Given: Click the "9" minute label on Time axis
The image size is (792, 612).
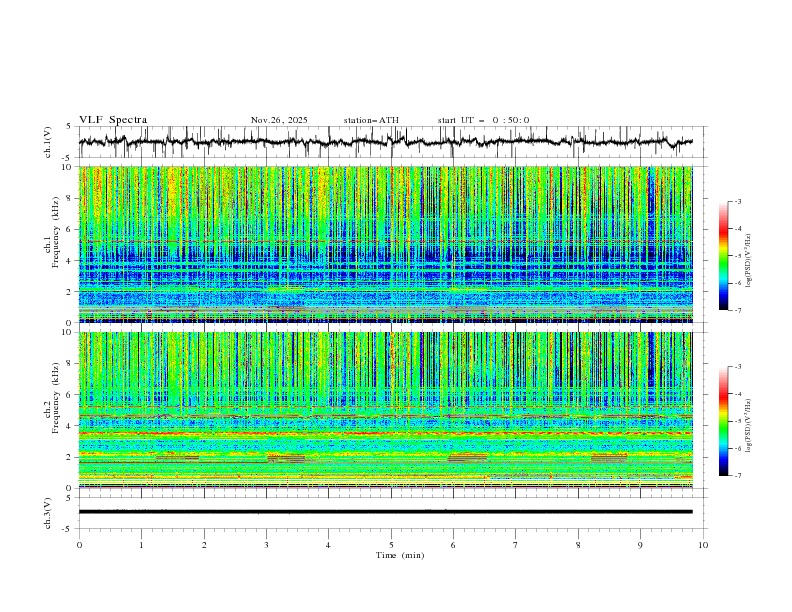Looking at the screenshot, I should click(640, 545).
